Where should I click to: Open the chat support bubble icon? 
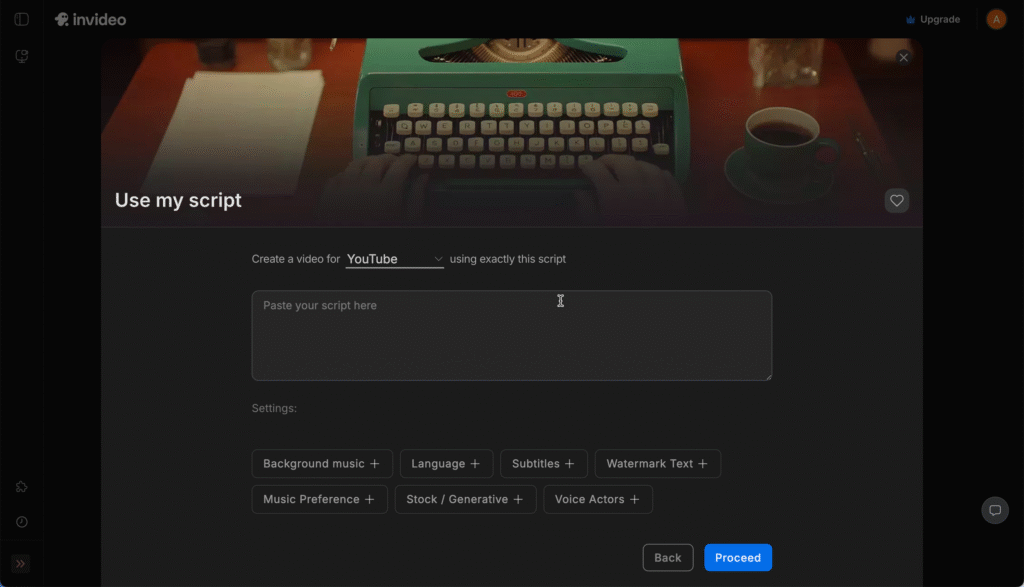coord(995,510)
